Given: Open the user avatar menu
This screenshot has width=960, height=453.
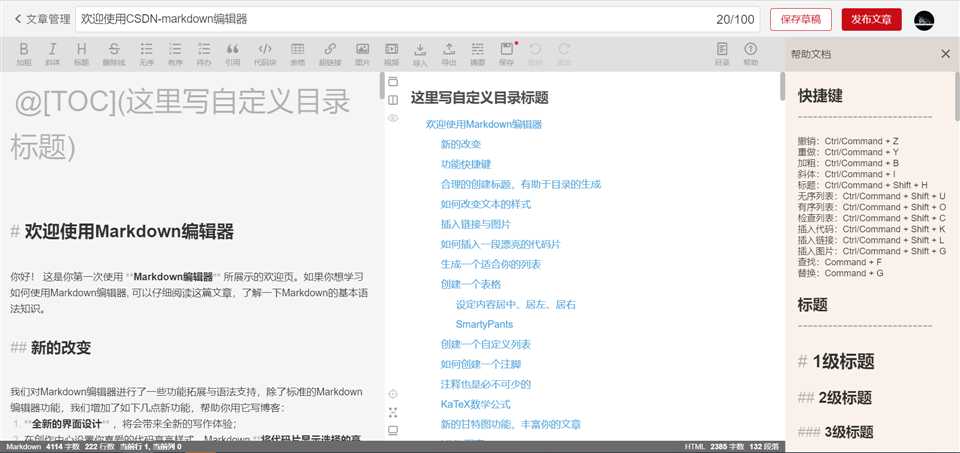Looking at the screenshot, I should [924, 20].
